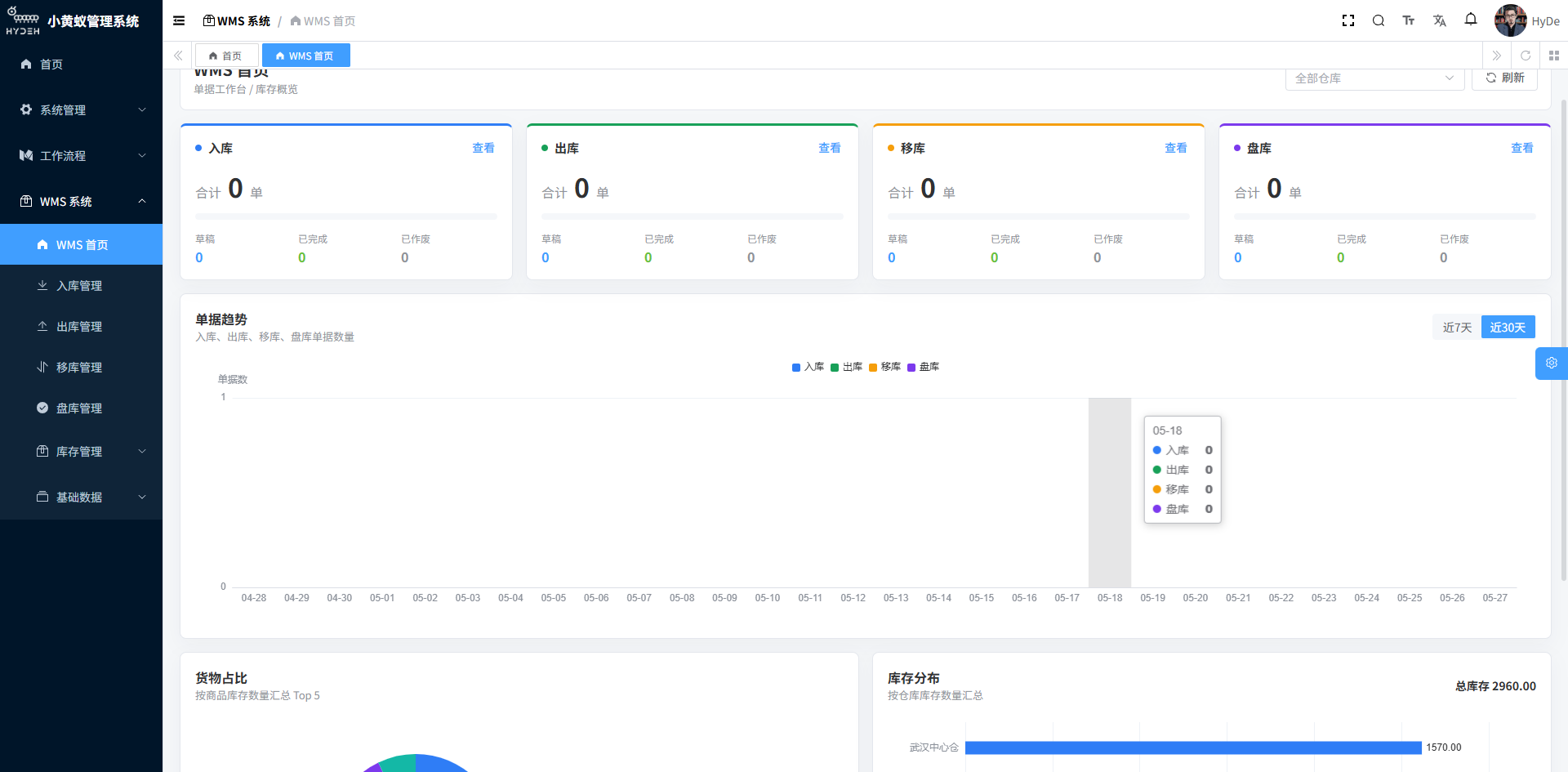Screen dimensions: 1568x772
Task: Click the pie chart in 货物占比
Action: click(416, 763)
